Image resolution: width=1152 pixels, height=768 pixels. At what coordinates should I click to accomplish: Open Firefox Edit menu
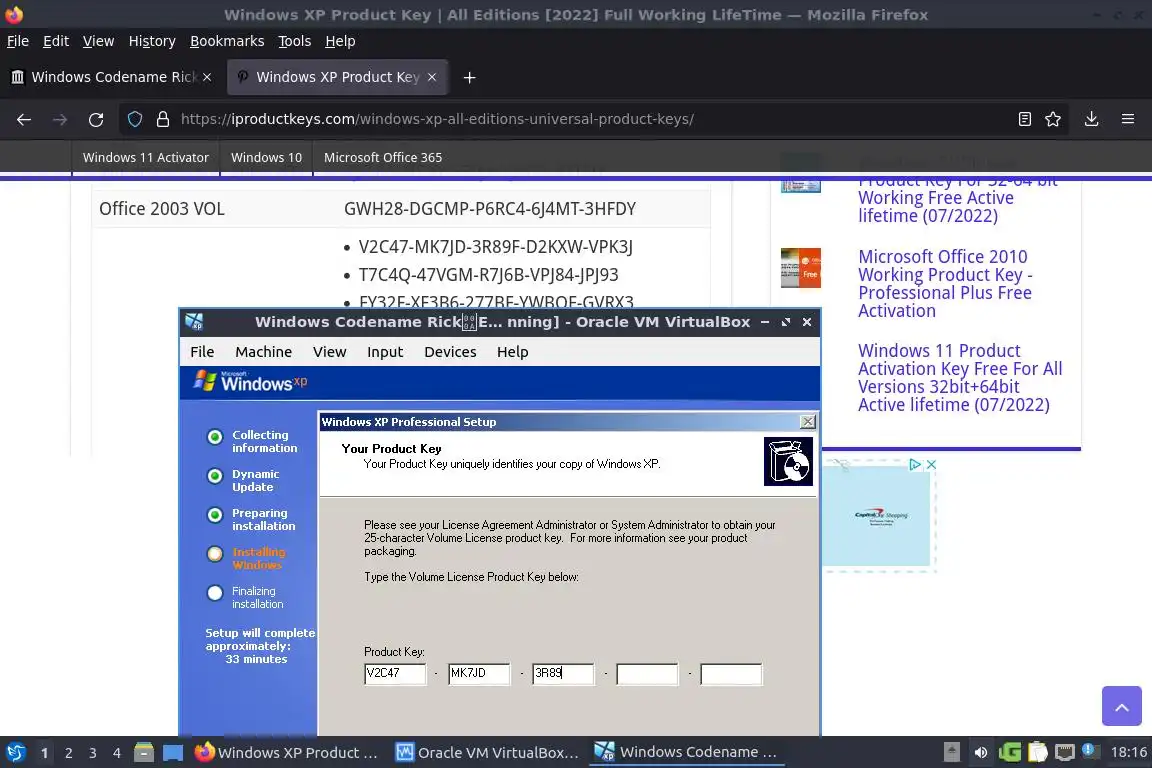(x=56, y=41)
